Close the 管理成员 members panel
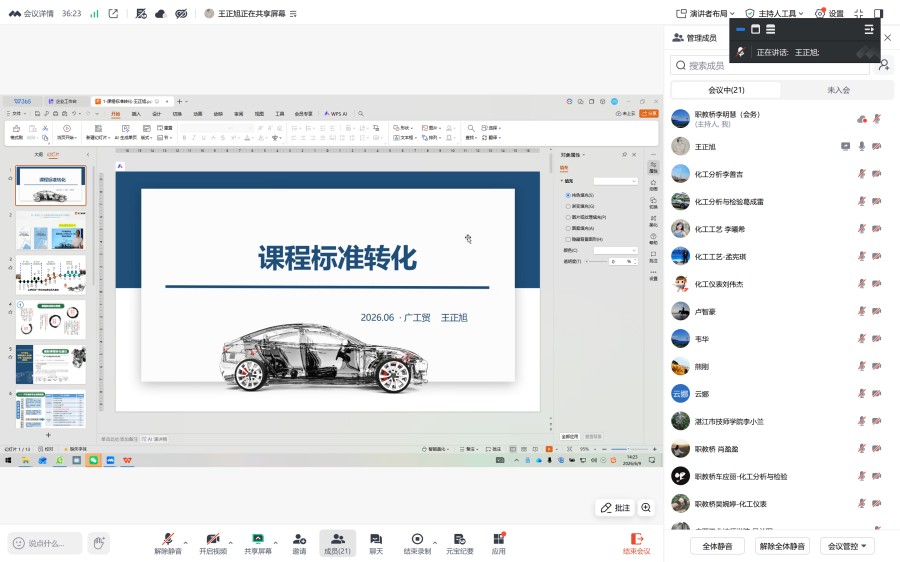This screenshot has width=900, height=562. coord(887,37)
